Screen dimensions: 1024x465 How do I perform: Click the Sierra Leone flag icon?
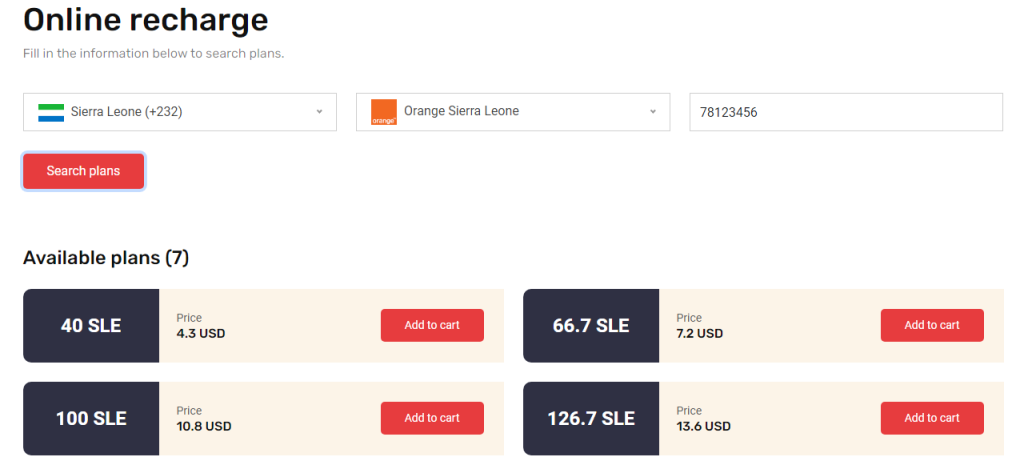(x=51, y=112)
